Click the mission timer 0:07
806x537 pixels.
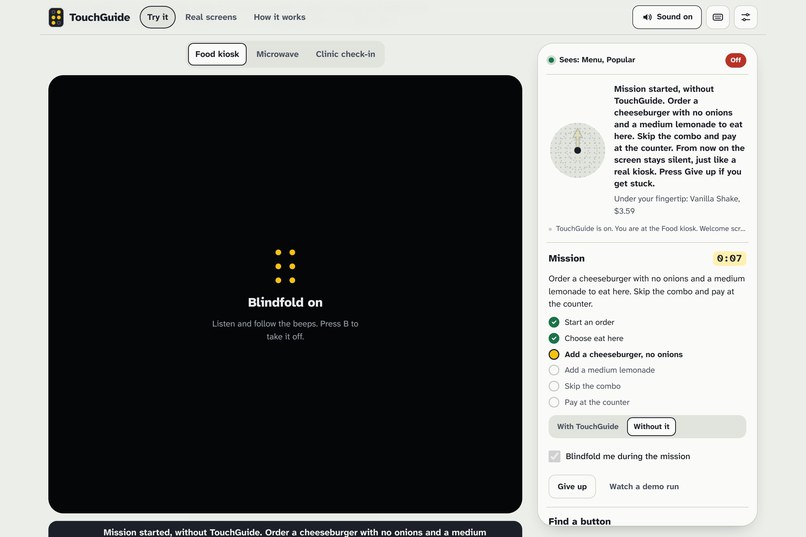coord(729,258)
